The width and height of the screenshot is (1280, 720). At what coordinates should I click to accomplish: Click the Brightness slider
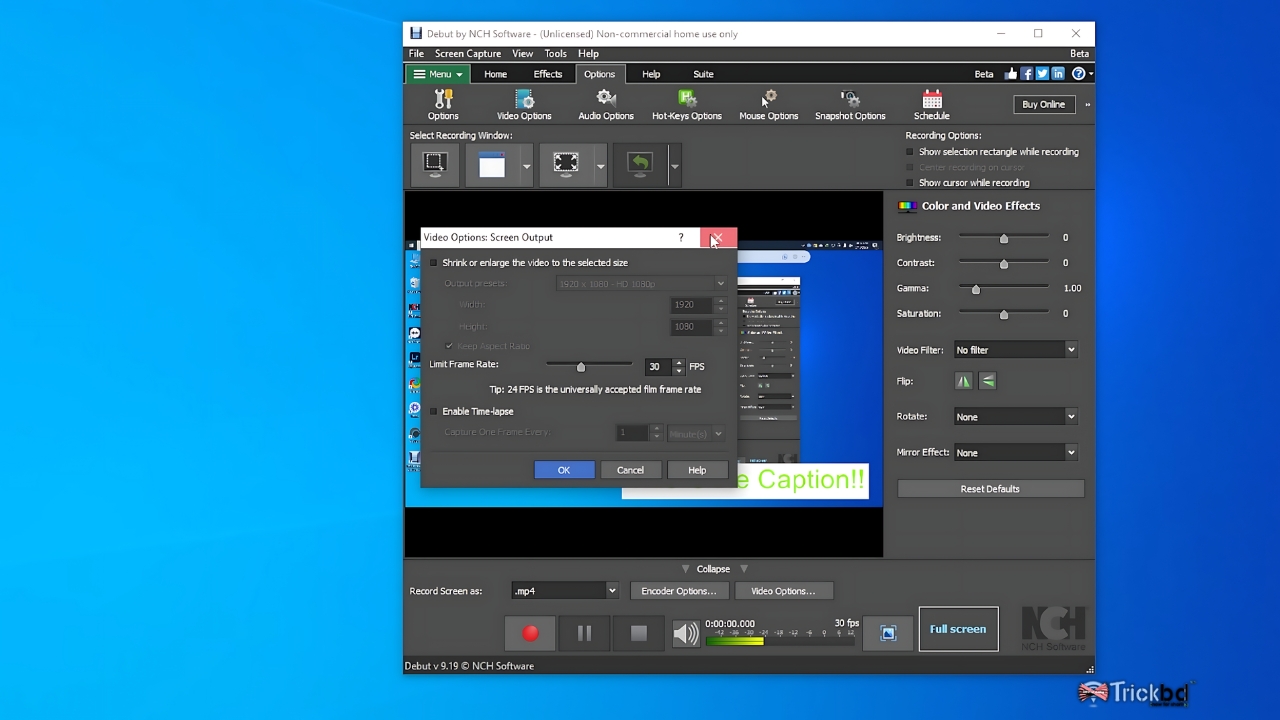coord(1004,238)
